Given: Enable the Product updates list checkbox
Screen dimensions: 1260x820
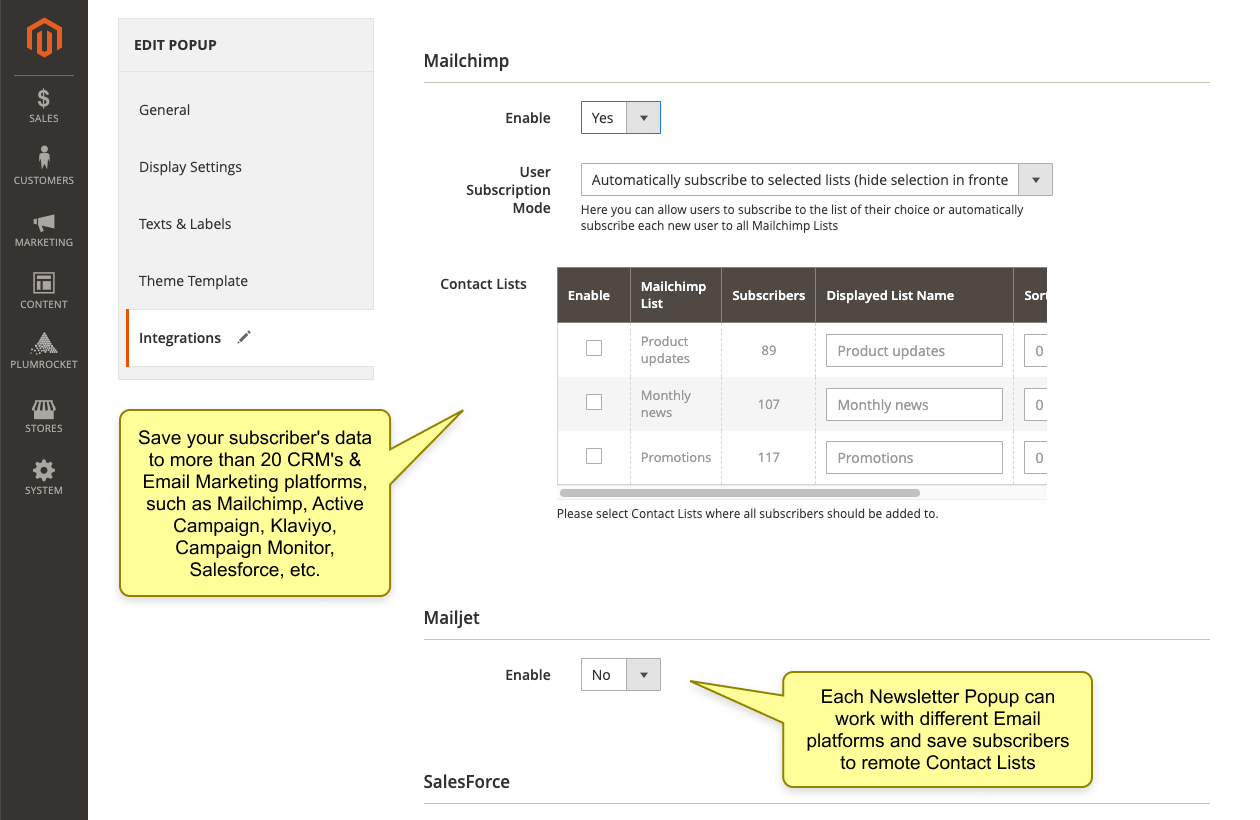Looking at the screenshot, I should click(x=594, y=348).
